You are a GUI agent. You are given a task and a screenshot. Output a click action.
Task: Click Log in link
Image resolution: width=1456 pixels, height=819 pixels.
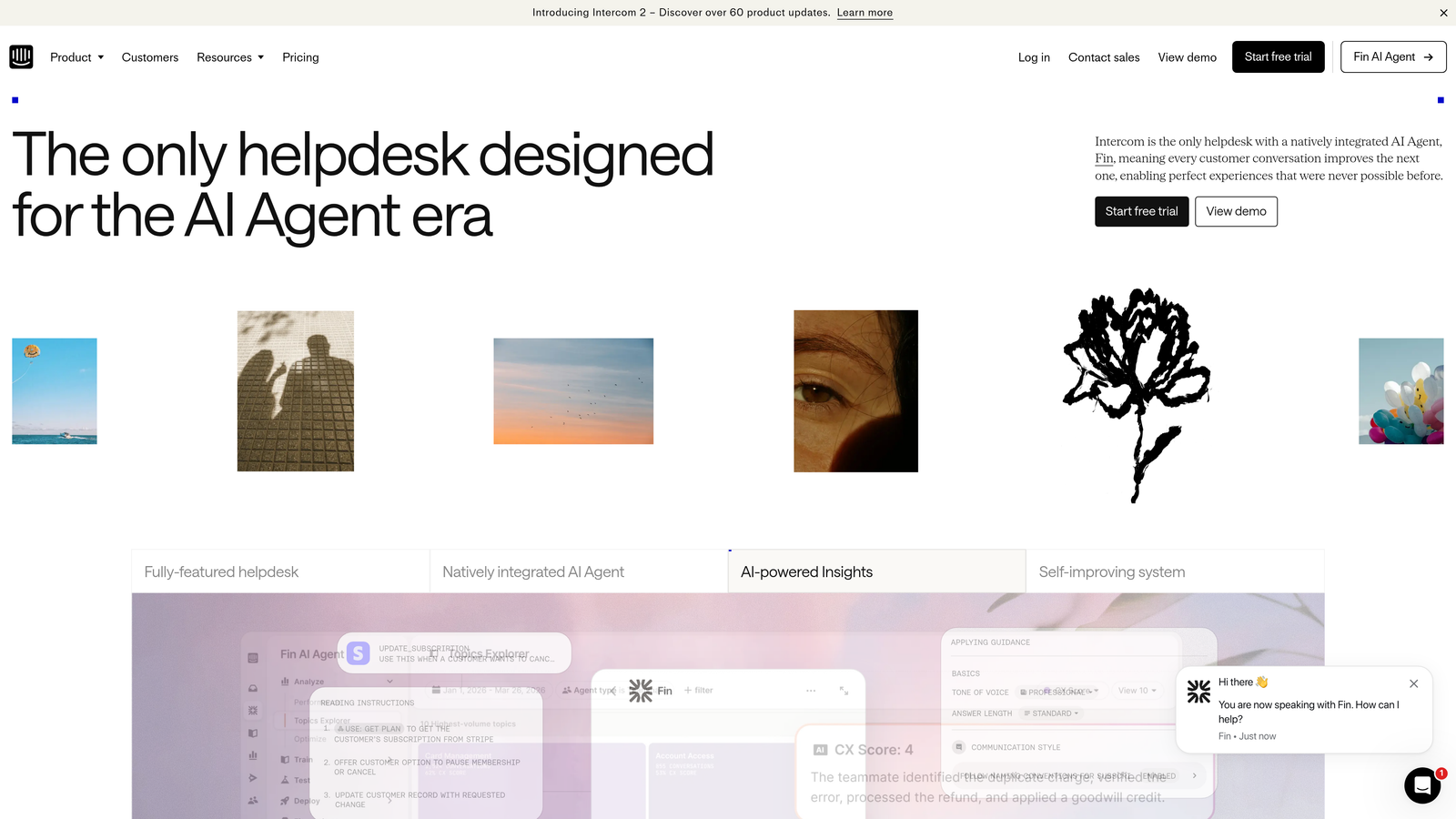coord(1034,57)
